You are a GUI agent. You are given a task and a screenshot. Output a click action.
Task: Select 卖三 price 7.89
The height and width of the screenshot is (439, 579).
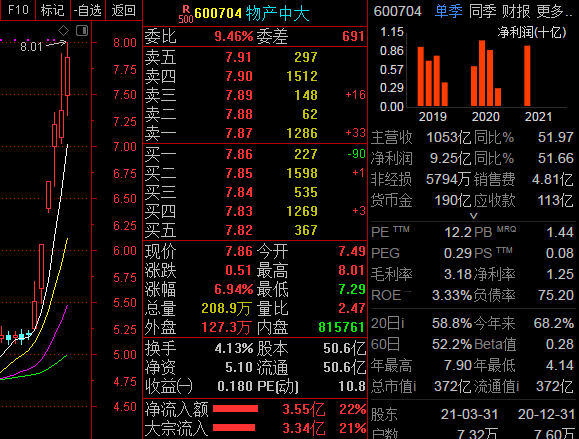(239, 95)
